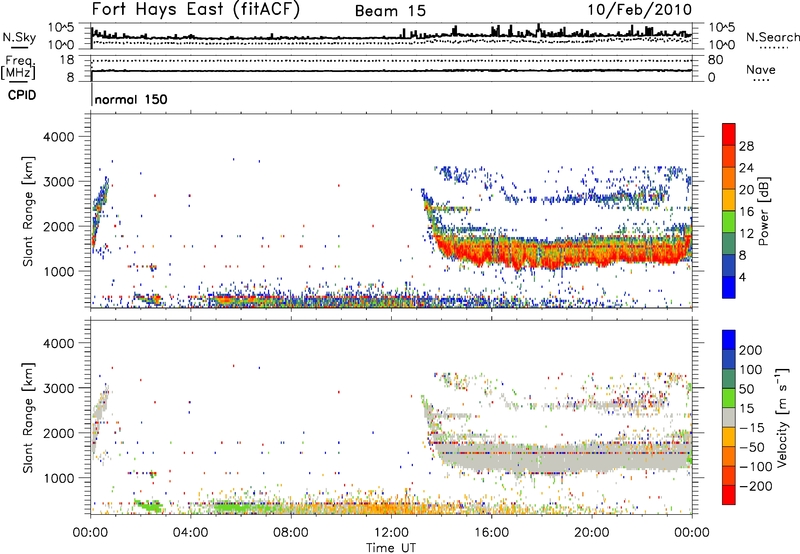
Task: Click the 'Freq. [MHz]' axis label
Action: pyautogui.click(x=18, y=68)
